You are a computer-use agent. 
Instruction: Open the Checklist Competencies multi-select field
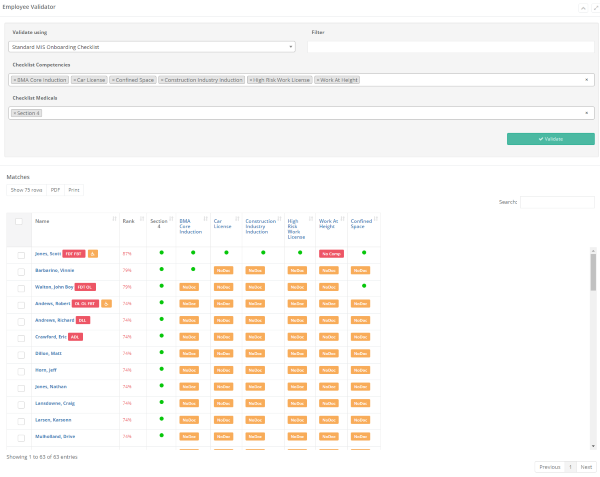pos(301,80)
